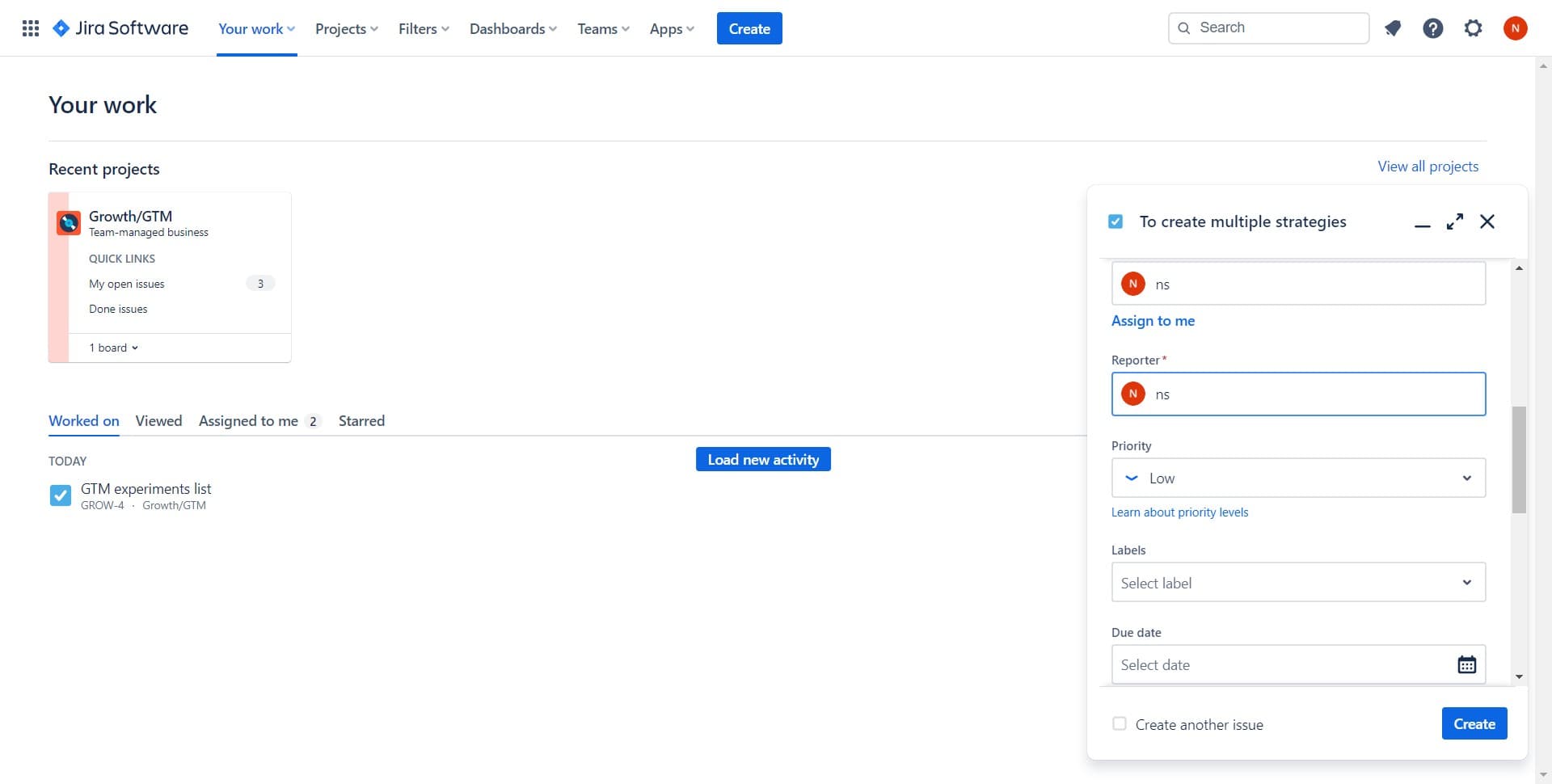The height and width of the screenshot is (784, 1552).
Task: Click inside the Reporter field
Action: (1297, 394)
